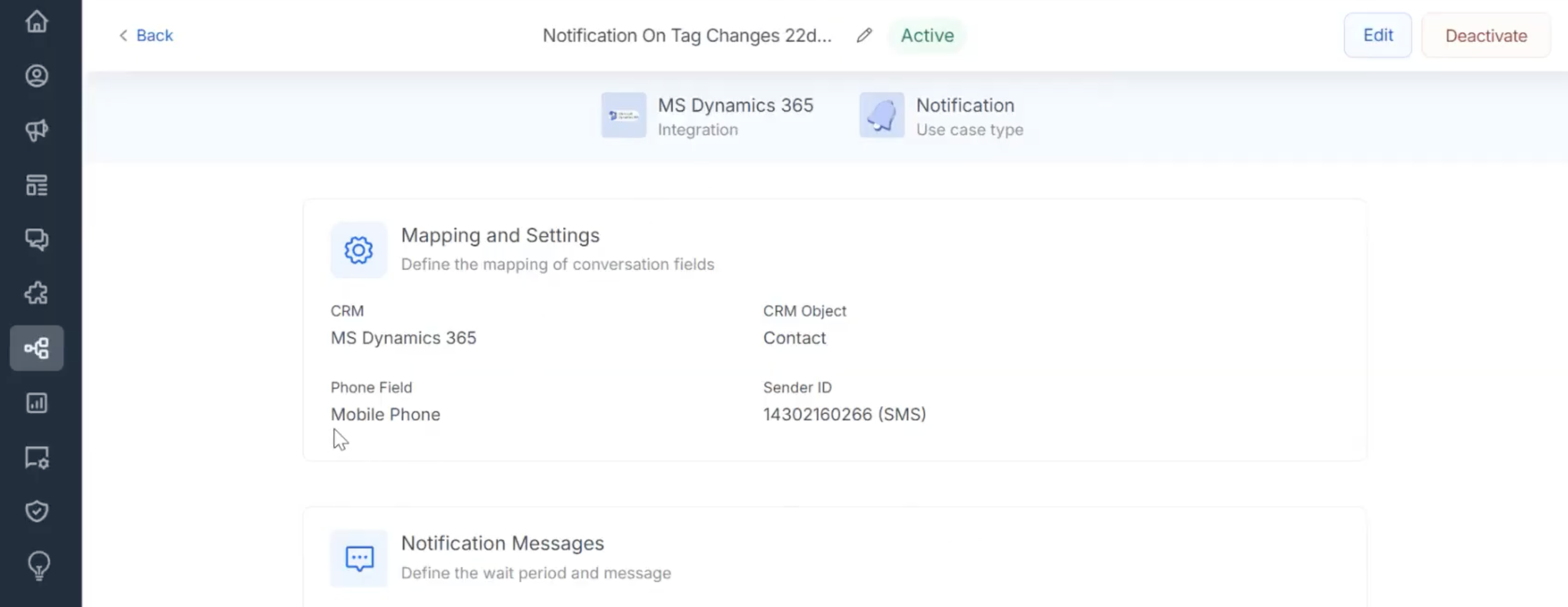The height and width of the screenshot is (607, 1568).
Task: Open the lightbulb tips sidebar icon
Action: coord(39,566)
